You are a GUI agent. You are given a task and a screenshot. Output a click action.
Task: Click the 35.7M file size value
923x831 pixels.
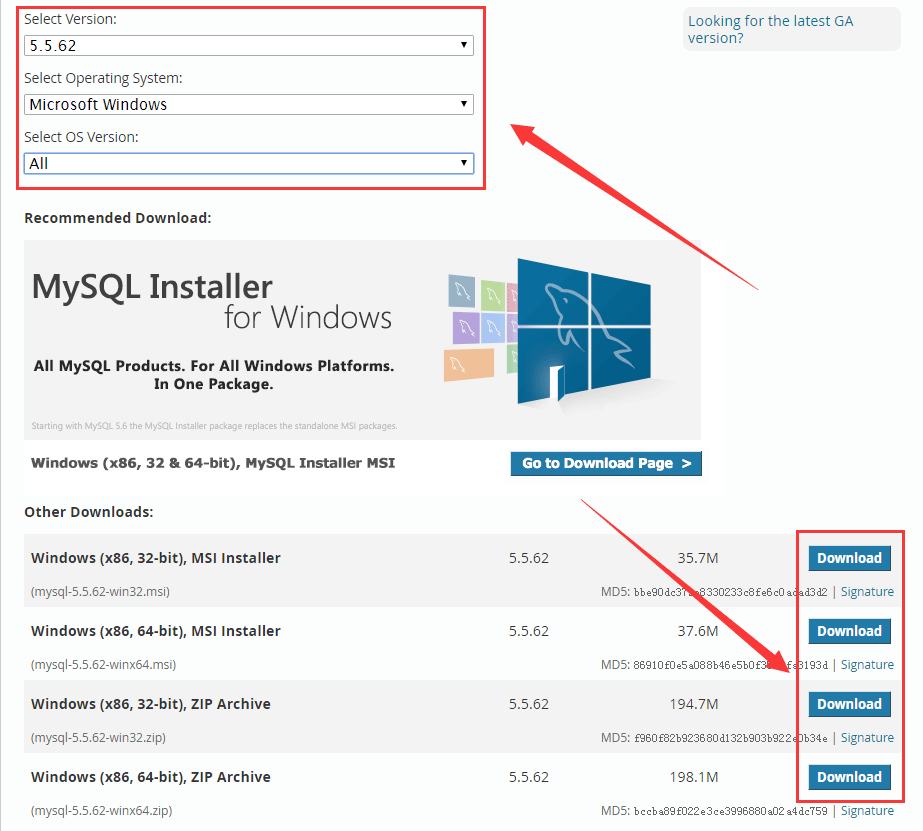(698, 558)
